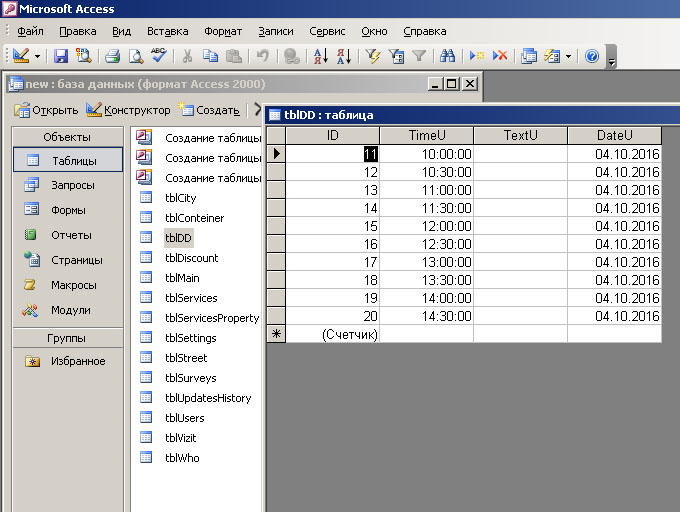Viewport: 680px width, 512px height.
Task: Click the Find binoculars icon
Action: pyautogui.click(x=447, y=57)
